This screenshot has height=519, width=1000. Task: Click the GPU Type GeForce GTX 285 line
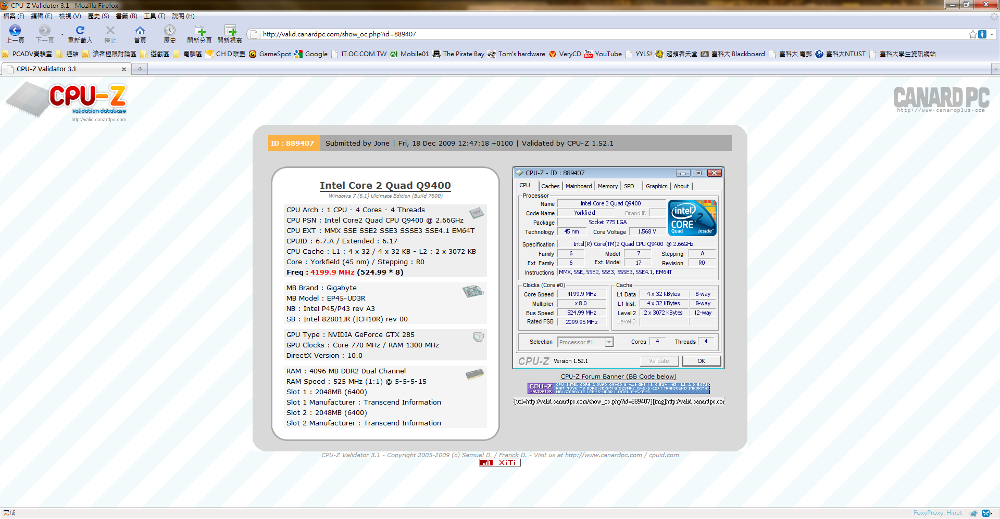[350, 334]
